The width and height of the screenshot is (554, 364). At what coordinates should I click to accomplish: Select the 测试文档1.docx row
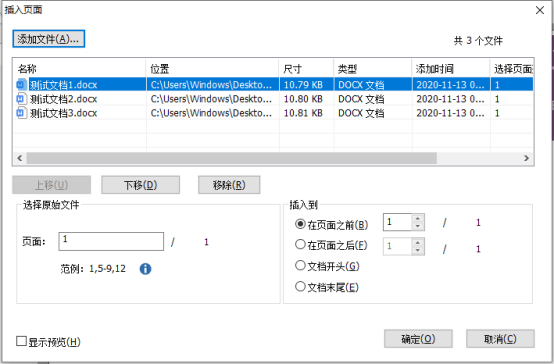coord(273,84)
